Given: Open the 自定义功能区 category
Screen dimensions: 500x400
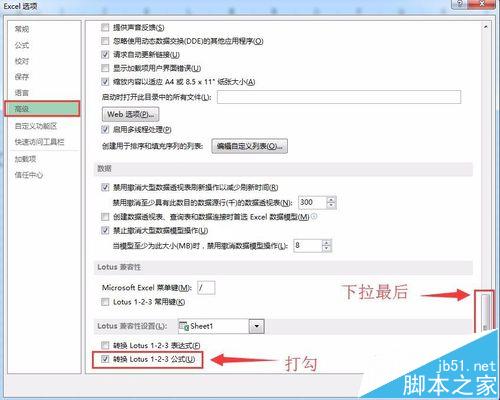Looking at the screenshot, I should [x=36, y=126].
